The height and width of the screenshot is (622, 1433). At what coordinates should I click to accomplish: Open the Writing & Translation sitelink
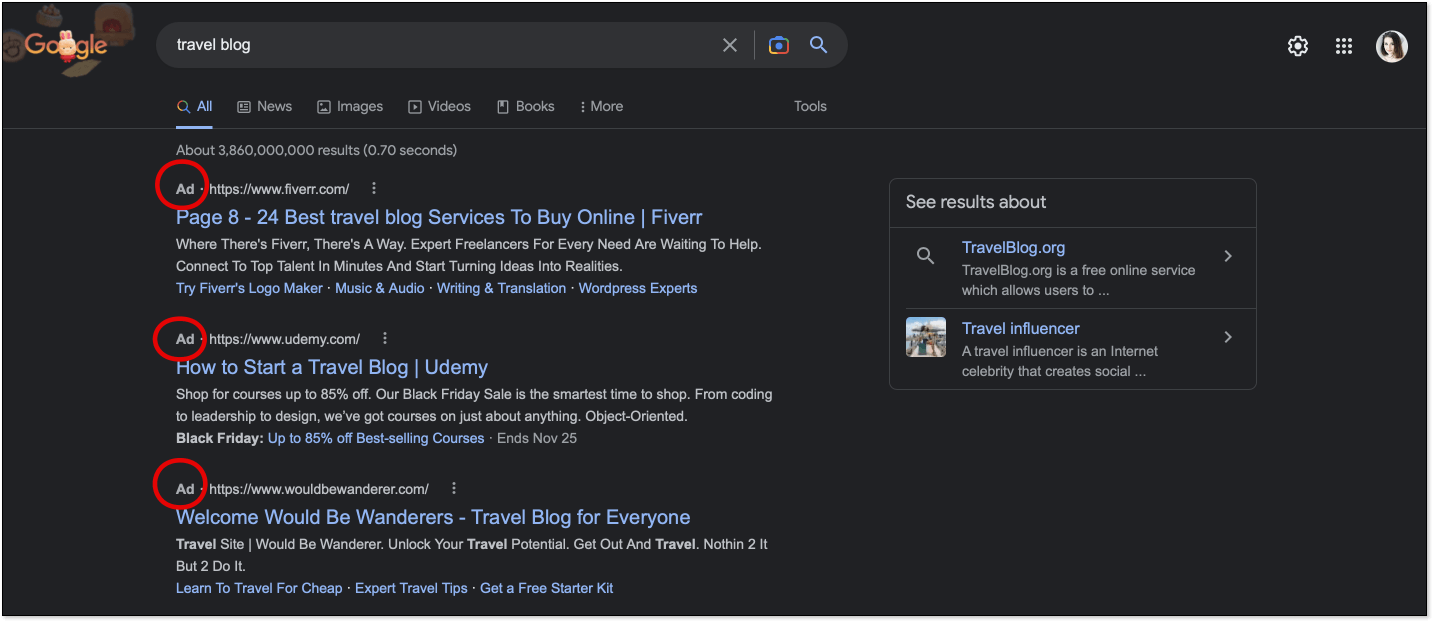click(501, 288)
